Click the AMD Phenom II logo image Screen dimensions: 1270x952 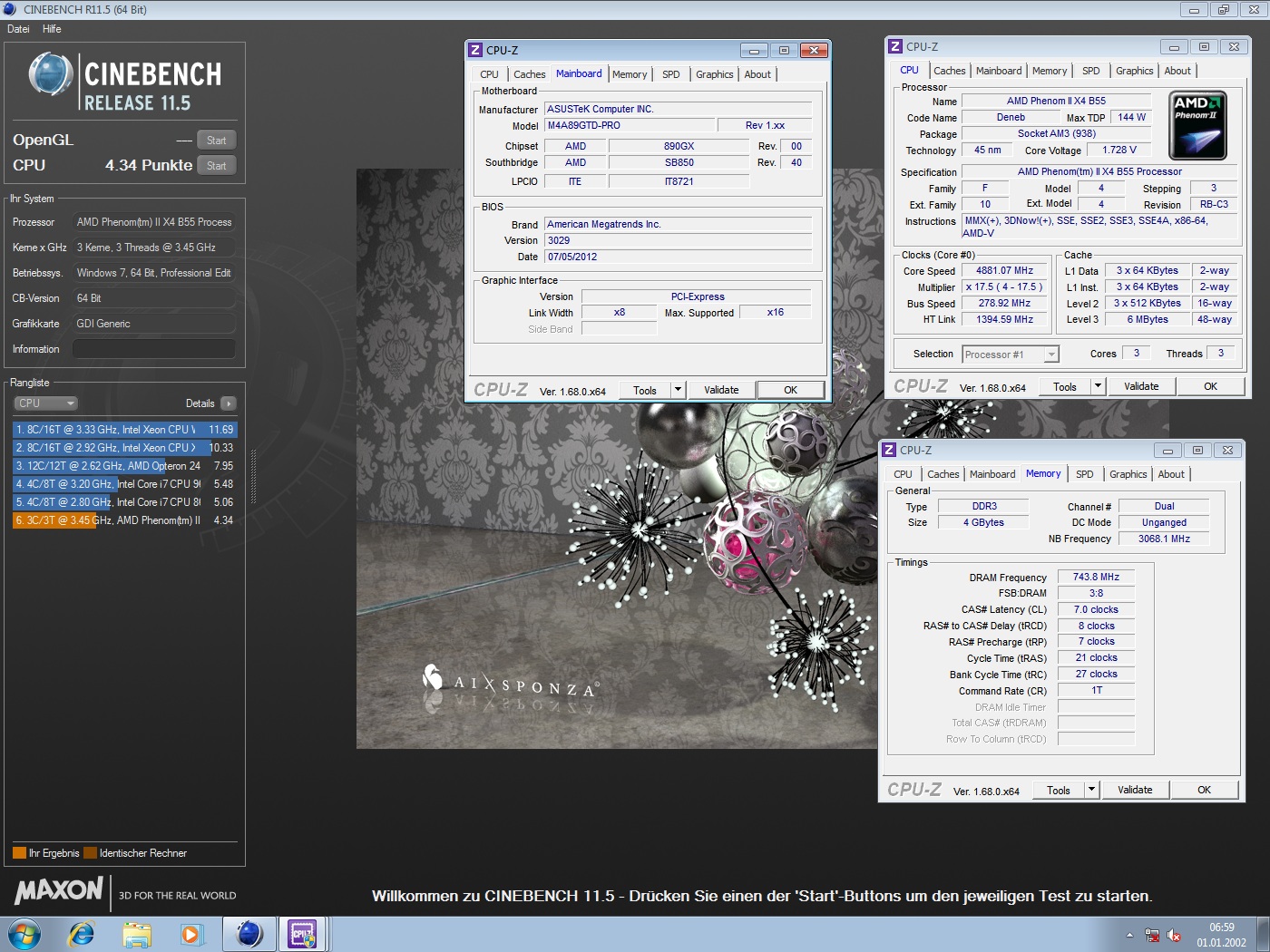click(x=1198, y=125)
